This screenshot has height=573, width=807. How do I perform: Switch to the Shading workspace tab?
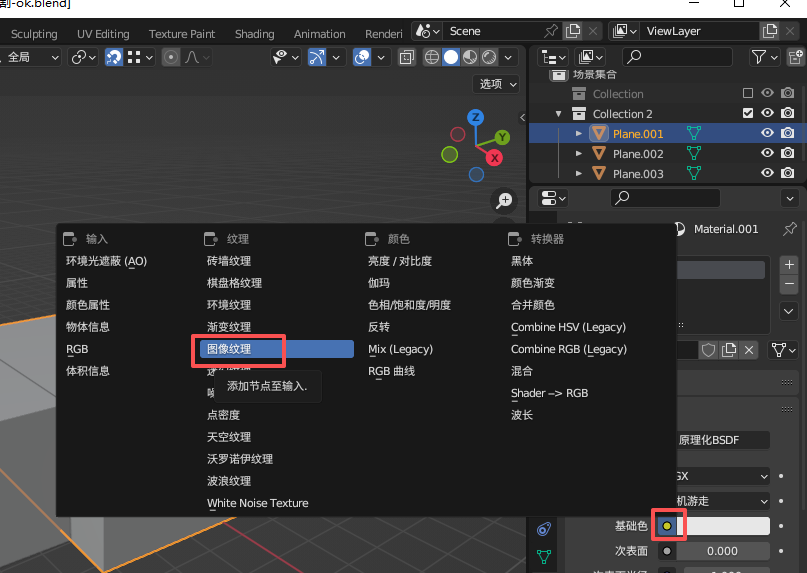click(x=254, y=34)
